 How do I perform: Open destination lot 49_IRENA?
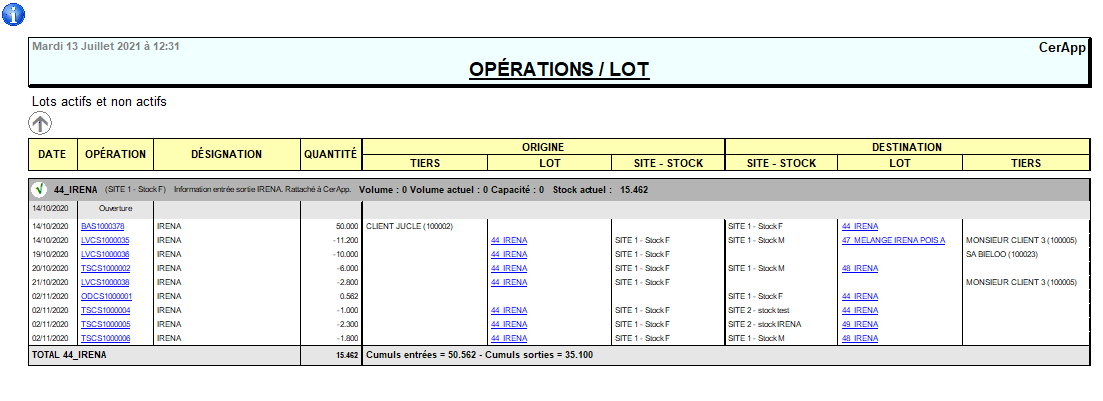pyautogui.click(x=860, y=324)
